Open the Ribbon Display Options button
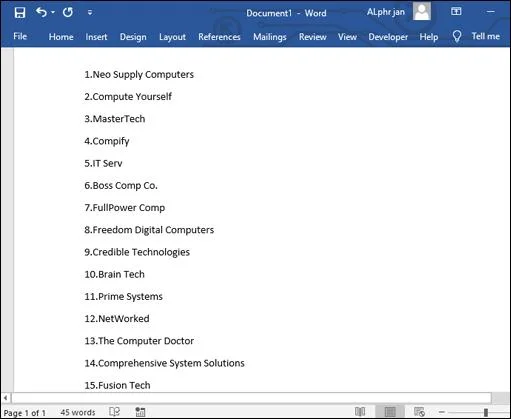The height and width of the screenshot is (419, 511). click(456, 12)
